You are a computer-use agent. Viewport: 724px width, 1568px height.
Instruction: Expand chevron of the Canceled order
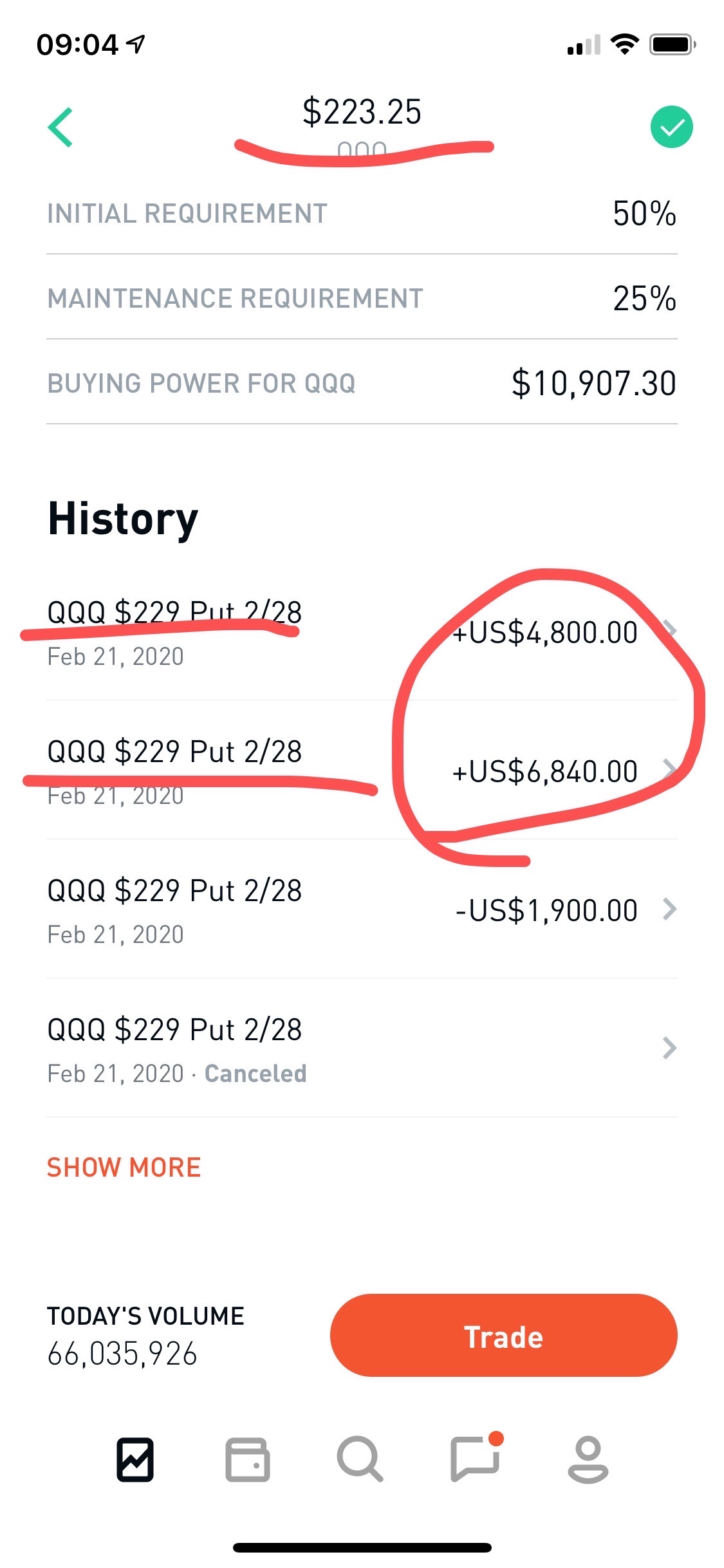coord(670,1048)
